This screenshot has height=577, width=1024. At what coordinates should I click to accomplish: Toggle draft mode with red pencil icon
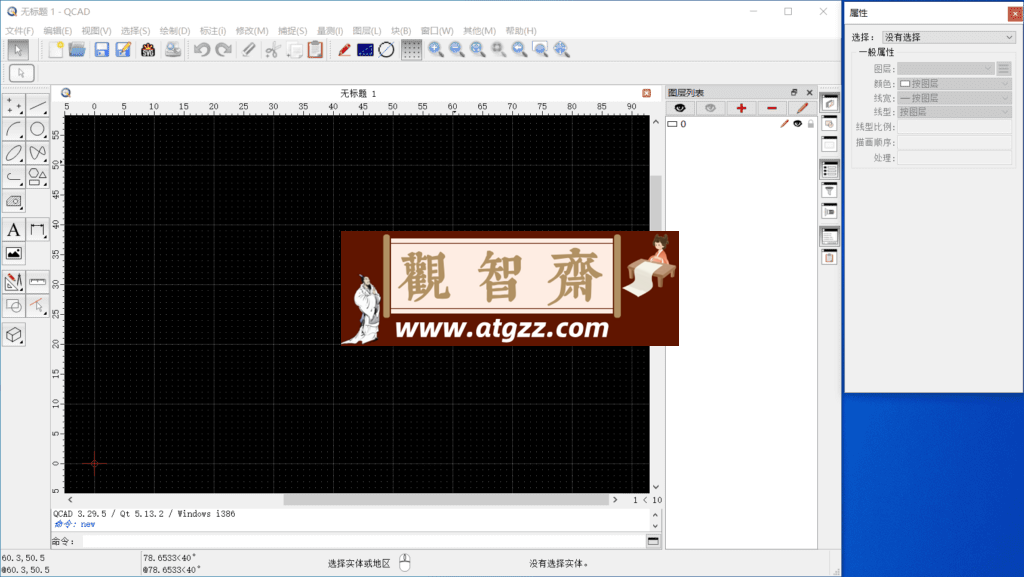coord(344,50)
